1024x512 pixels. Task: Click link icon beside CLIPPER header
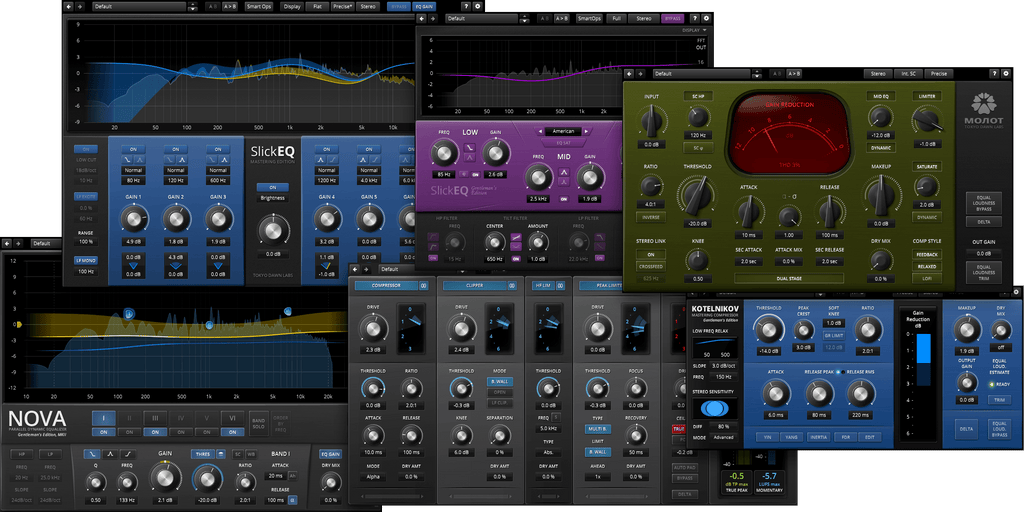(x=513, y=285)
